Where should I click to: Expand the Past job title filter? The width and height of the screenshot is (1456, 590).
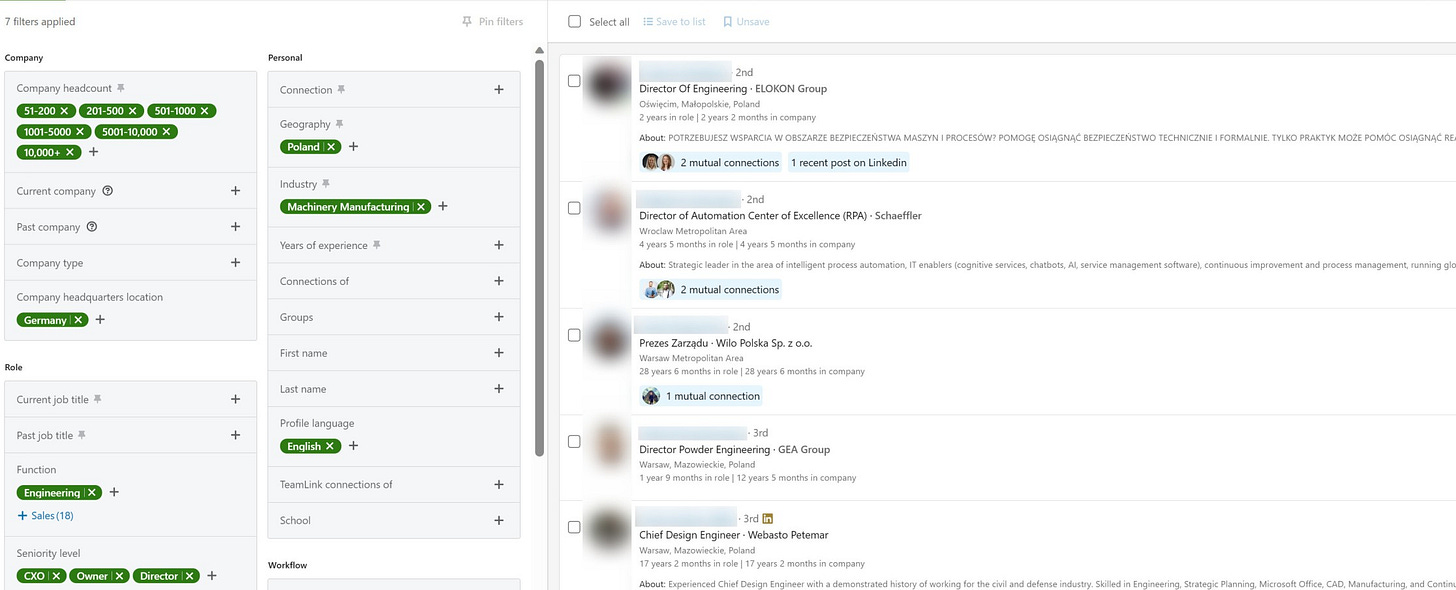pos(236,435)
